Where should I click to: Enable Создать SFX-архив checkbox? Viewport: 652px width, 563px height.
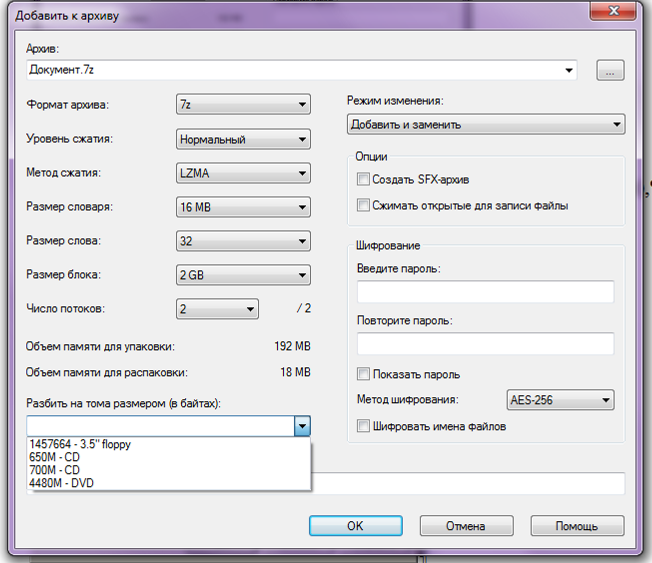363,179
